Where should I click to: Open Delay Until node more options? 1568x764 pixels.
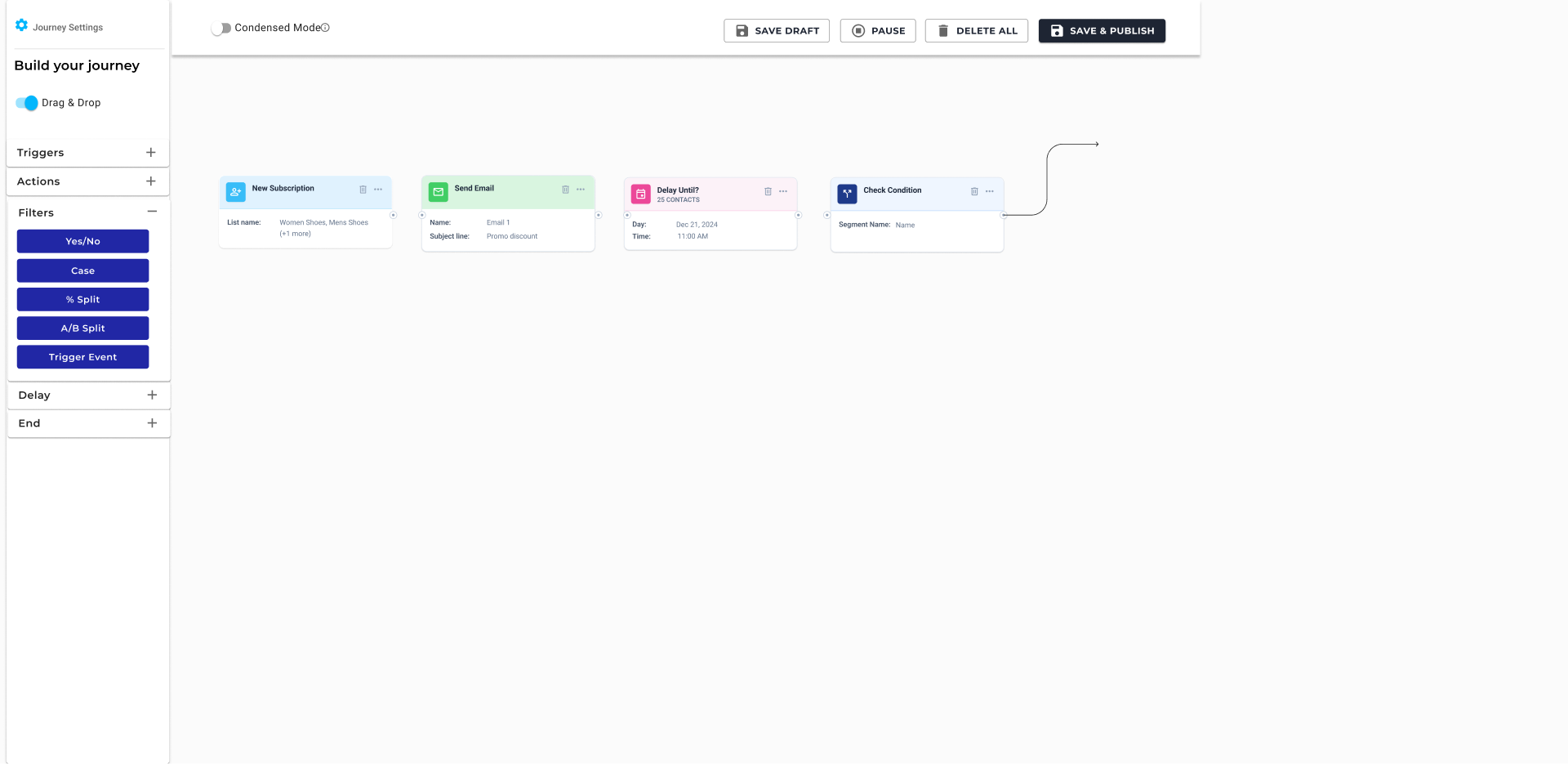click(783, 191)
